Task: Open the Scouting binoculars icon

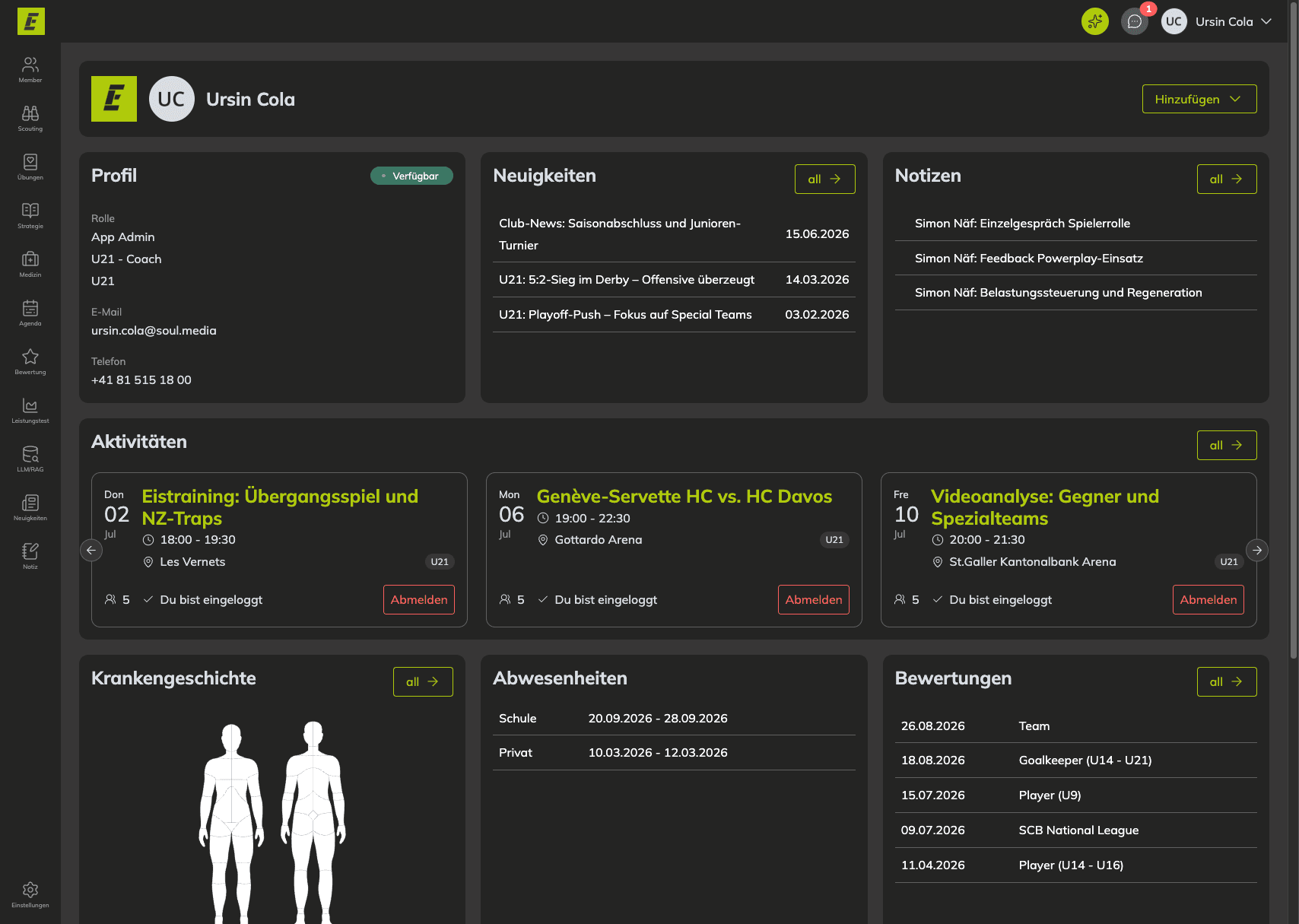Action: (30, 118)
